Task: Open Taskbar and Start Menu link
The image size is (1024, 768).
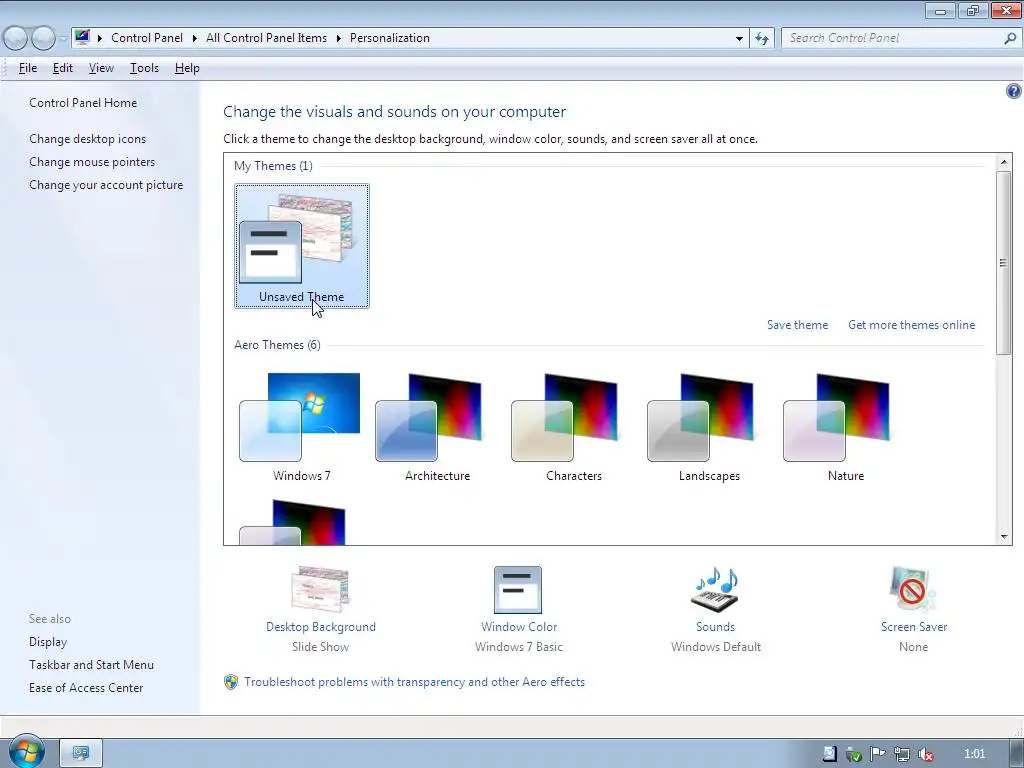Action: tap(91, 665)
